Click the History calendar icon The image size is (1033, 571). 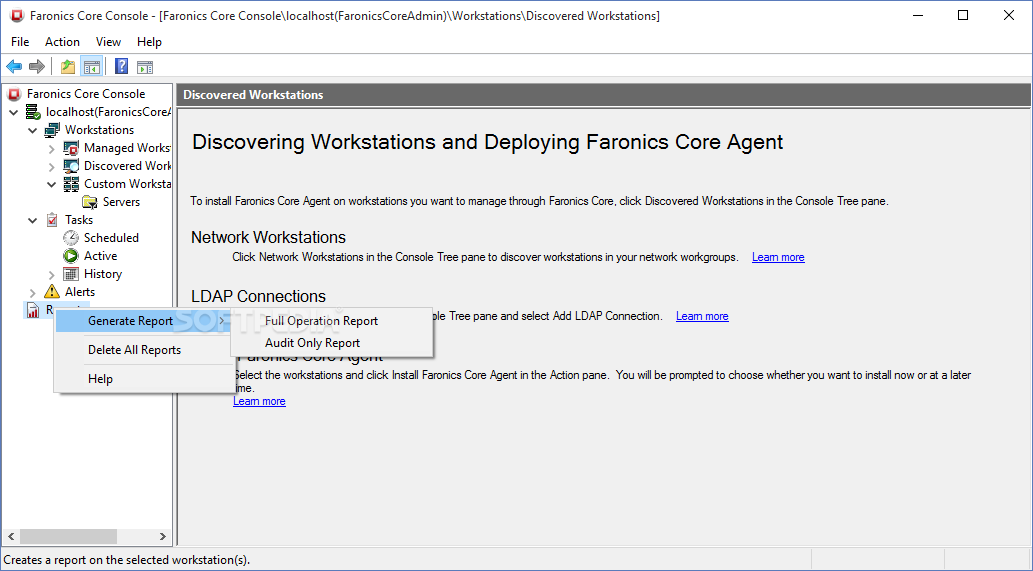tap(71, 273)
